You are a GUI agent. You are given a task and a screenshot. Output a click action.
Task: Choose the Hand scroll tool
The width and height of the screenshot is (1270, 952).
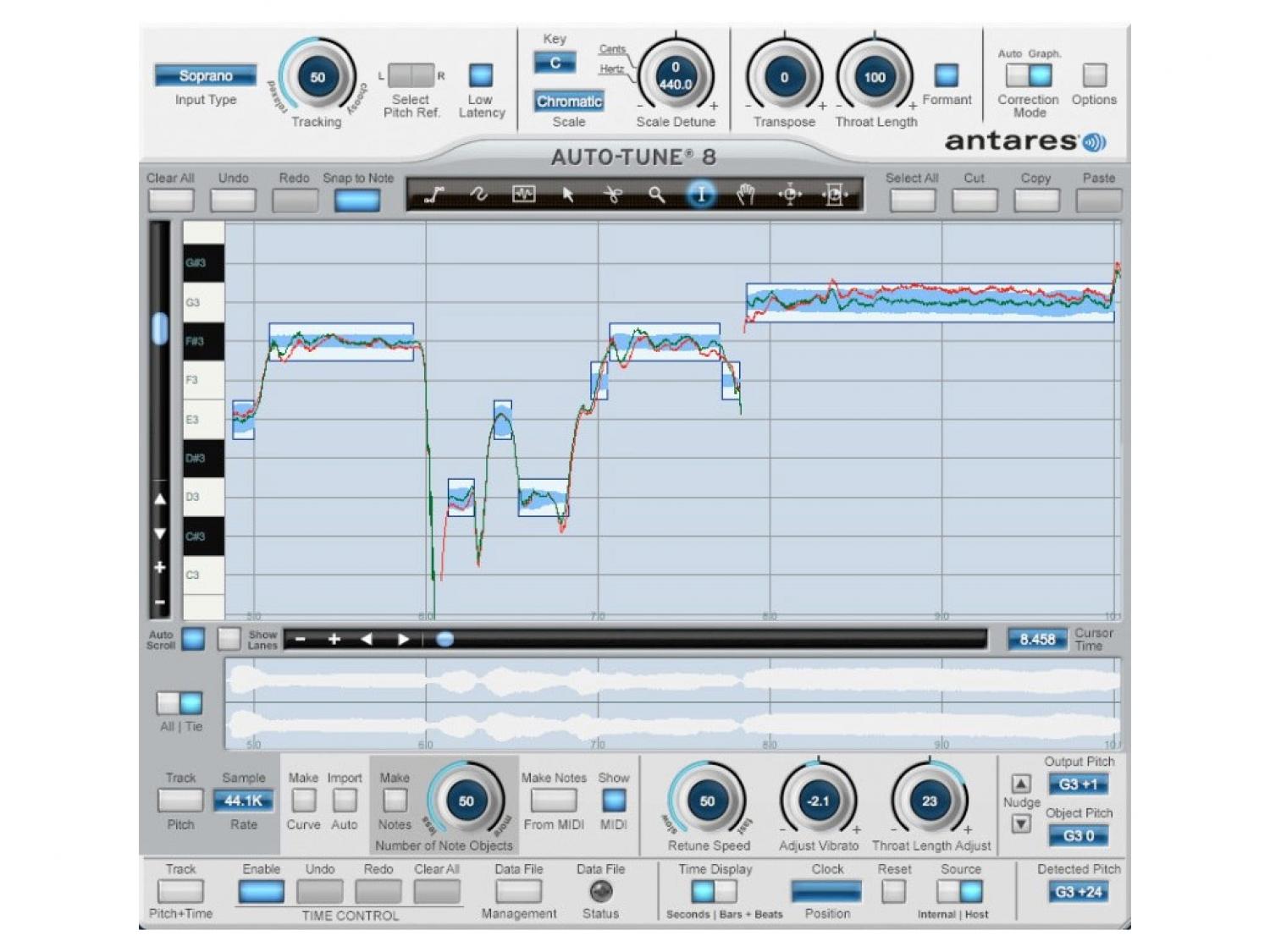745,195
